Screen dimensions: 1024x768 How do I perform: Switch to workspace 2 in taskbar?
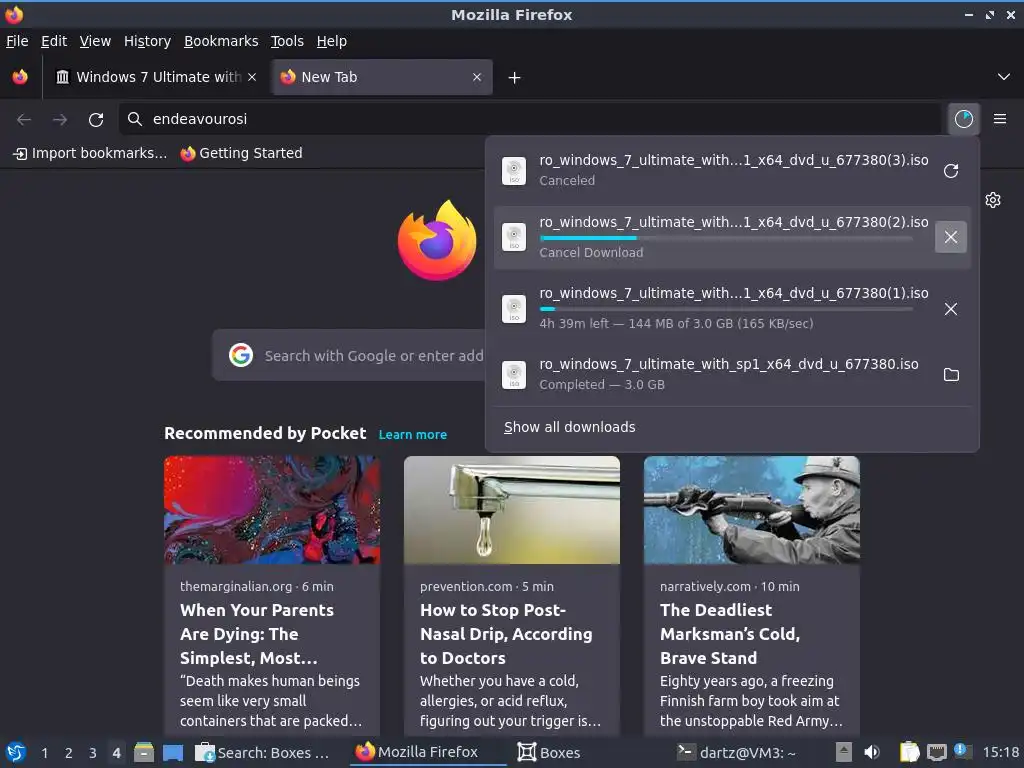69,753
